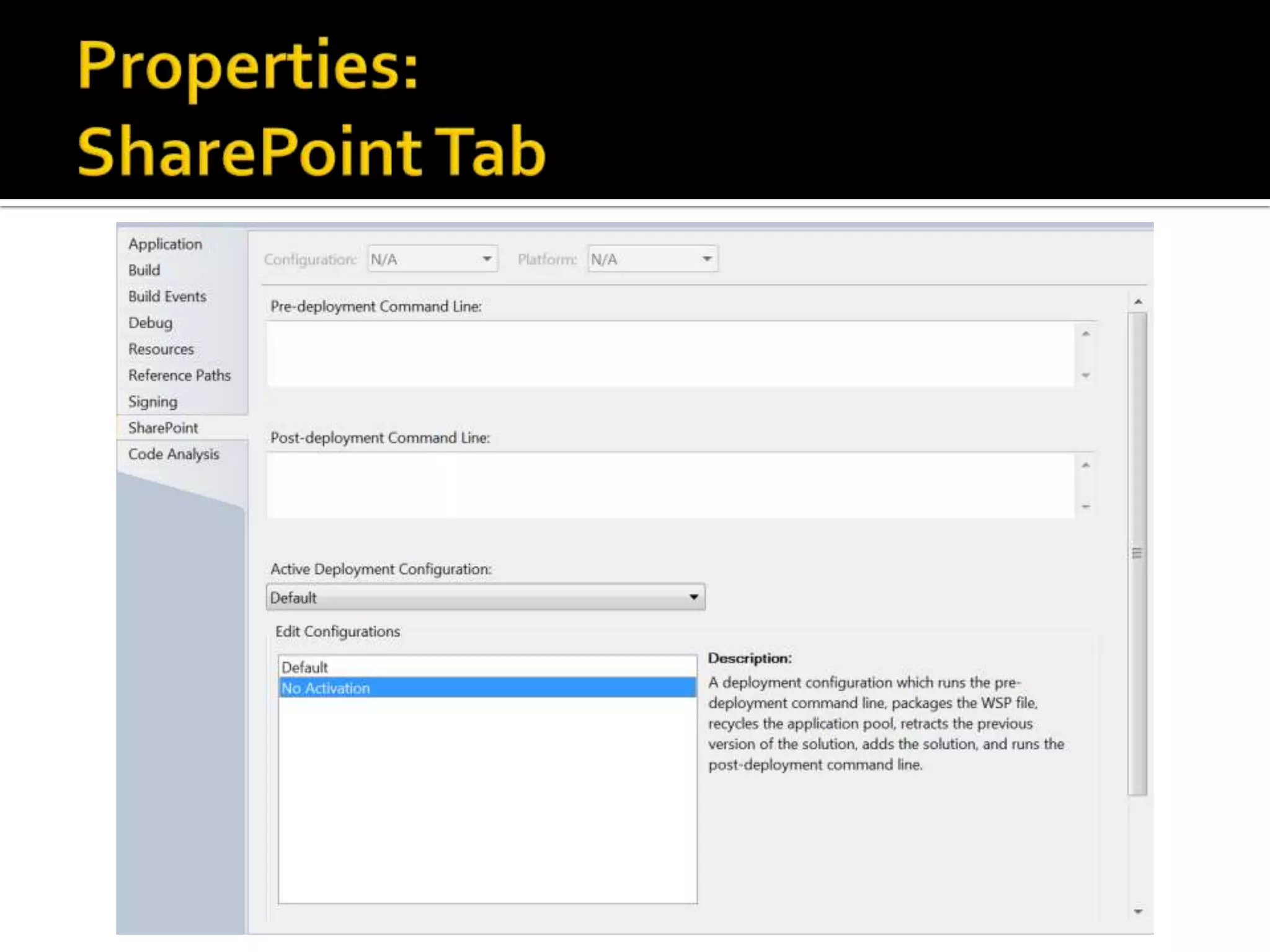The height and width of the screenshot is (952, 1270).
Task: Click up arrow of Pre-deployment box scrollbar
Action: [1086, 334]
